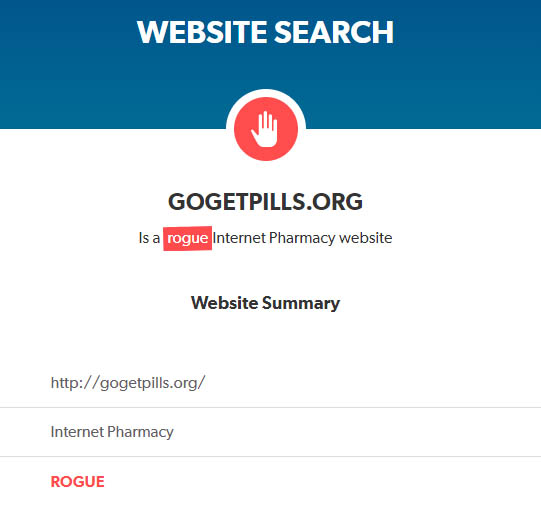The height and width of the screenshot is (508, 541).
Task: Click the divider line under the URL row
Action: [x=270, y=407]
